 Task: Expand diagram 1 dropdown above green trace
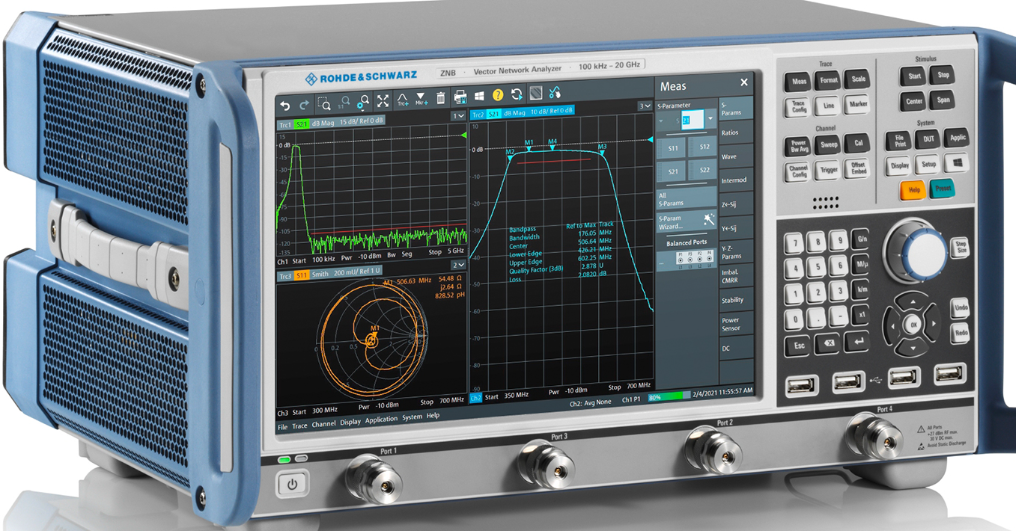pos(459,116)
